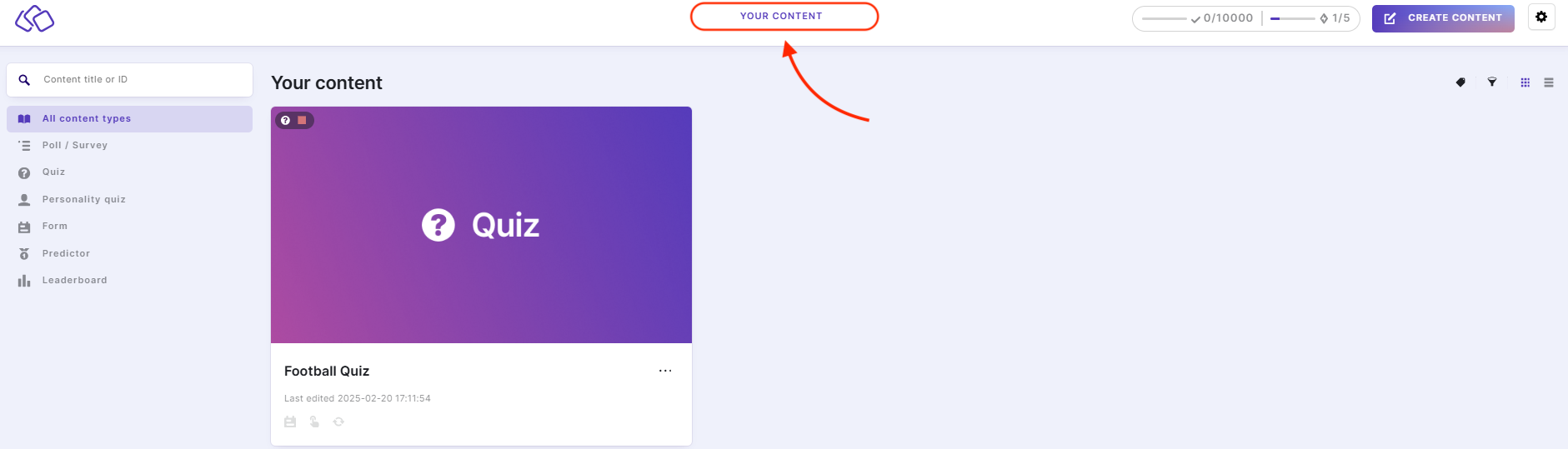Viewport: 1568px width, 449px height.
Task: Click the search magnifier icon
Action: (24, 80)
